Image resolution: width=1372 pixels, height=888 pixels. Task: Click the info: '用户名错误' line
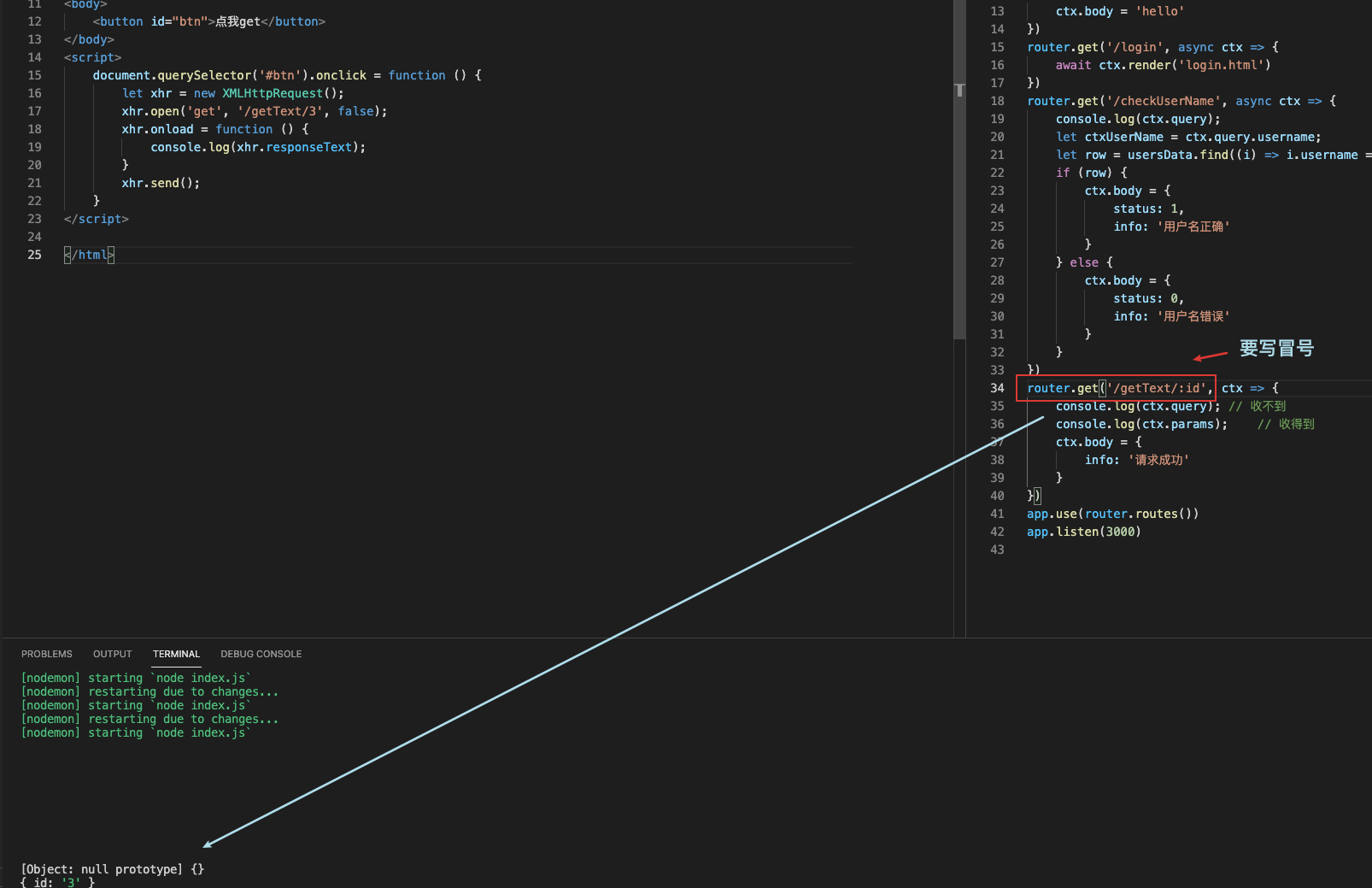pos(1171,316)
